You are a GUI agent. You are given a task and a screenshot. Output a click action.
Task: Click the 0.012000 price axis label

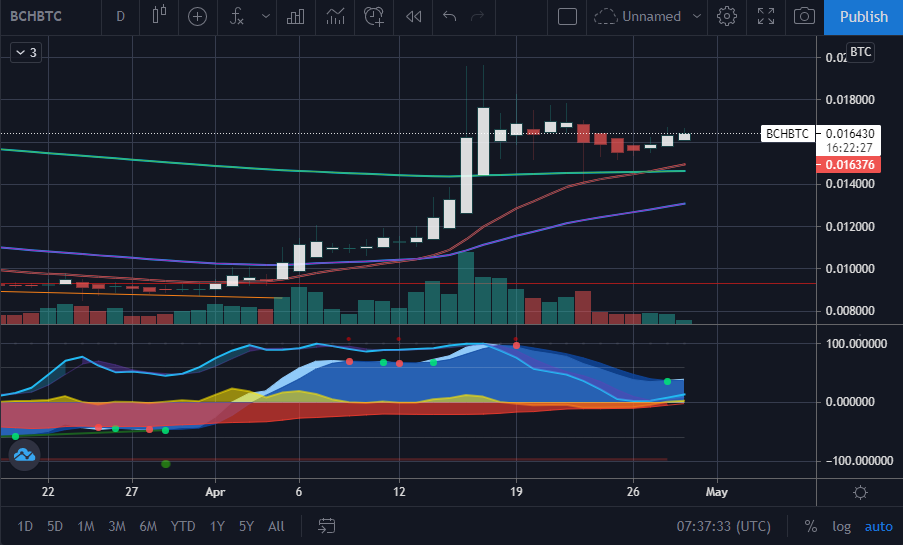(849, 226)
